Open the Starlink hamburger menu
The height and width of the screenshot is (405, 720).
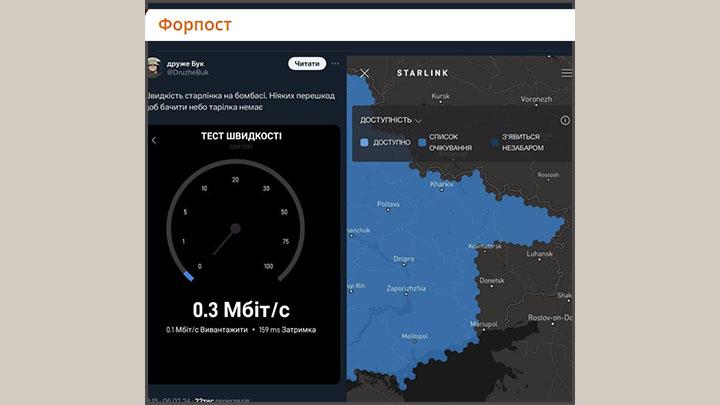pos(567,73)
